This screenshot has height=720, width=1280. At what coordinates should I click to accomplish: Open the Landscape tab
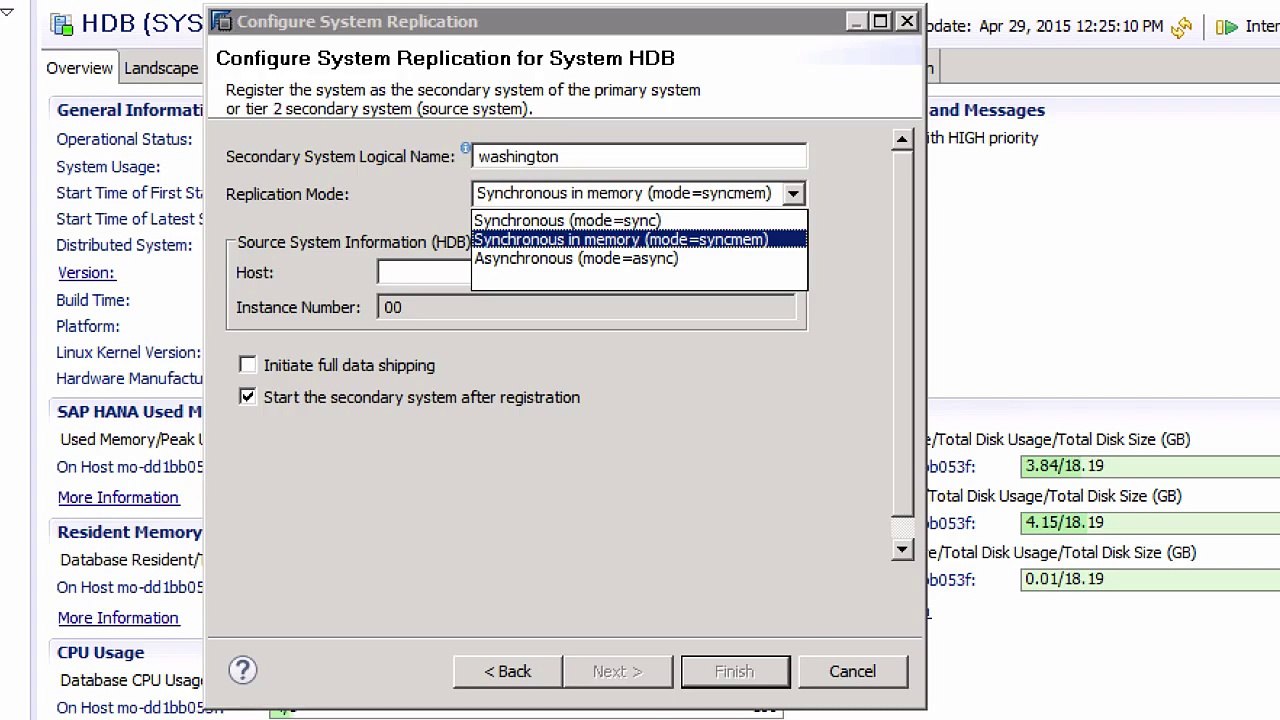coord(161,68)
